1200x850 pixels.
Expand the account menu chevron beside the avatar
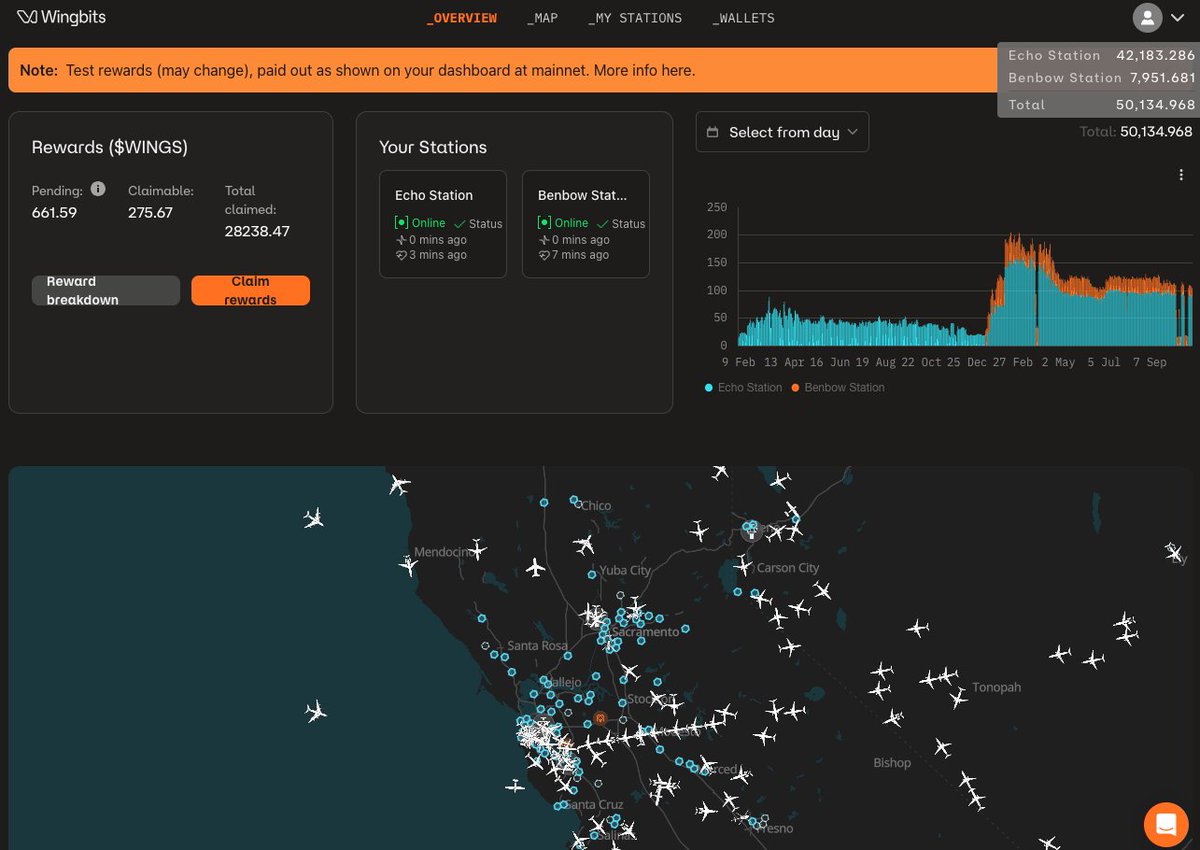point(1178,18)
